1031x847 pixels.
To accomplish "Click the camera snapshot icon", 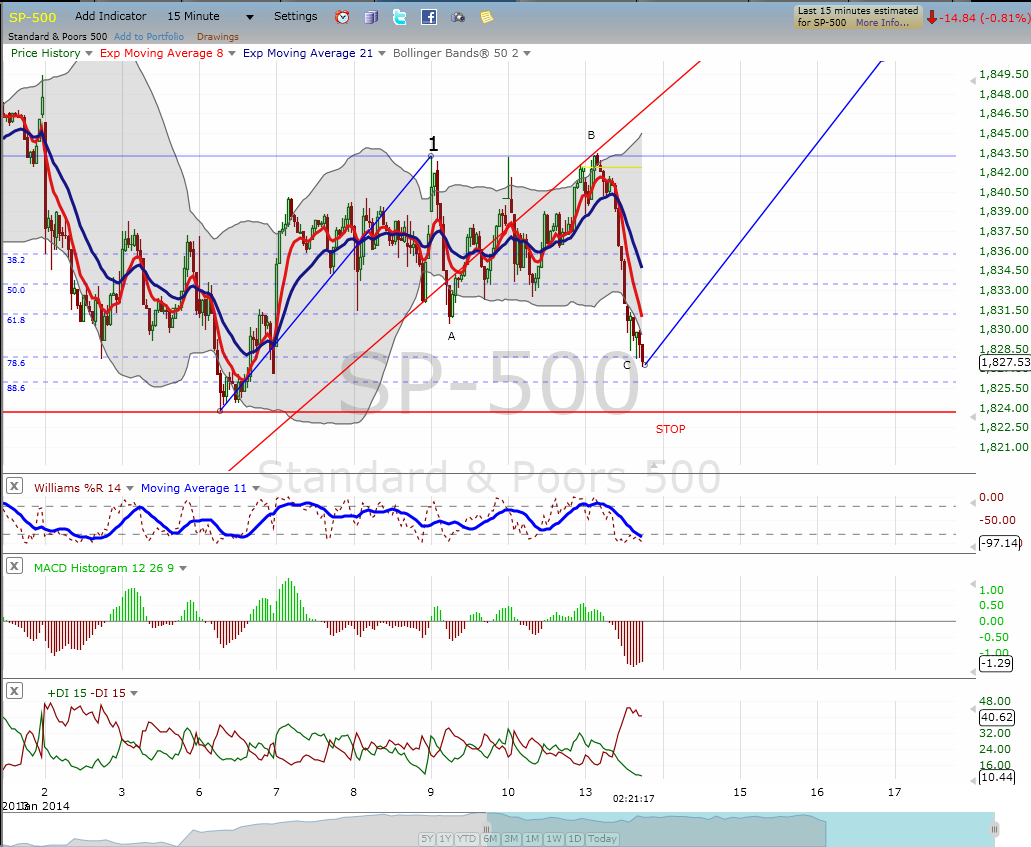I will pos(458,18).
